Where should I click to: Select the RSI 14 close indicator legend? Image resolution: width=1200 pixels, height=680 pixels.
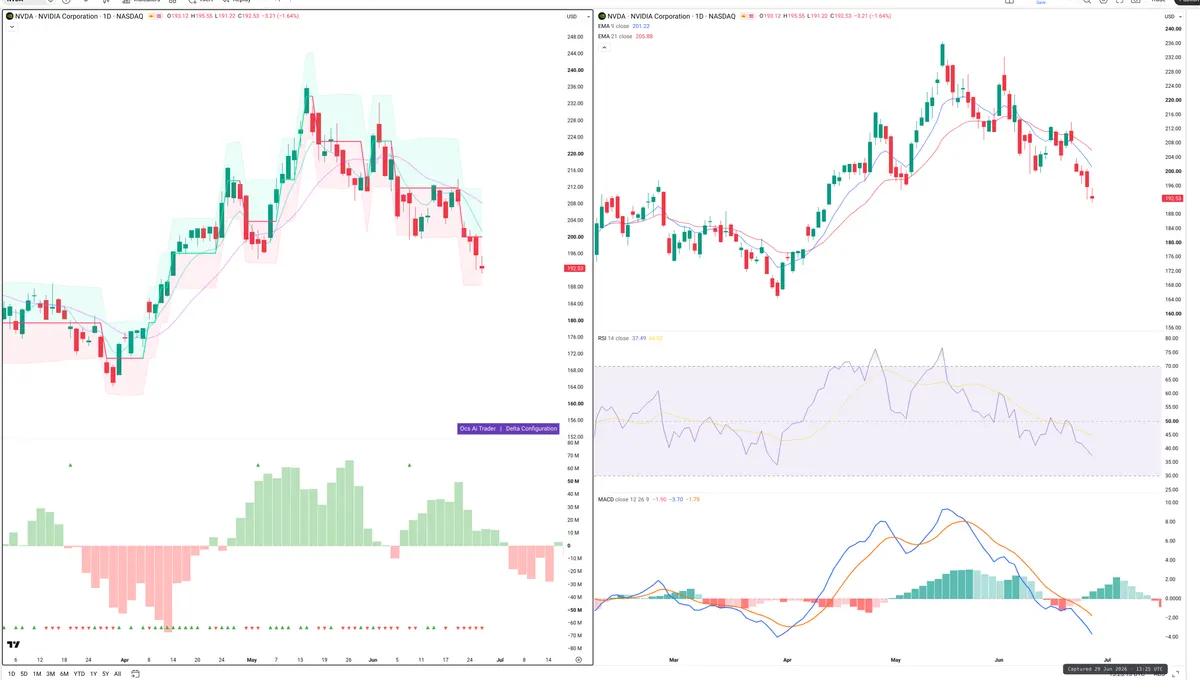[629, 338]
